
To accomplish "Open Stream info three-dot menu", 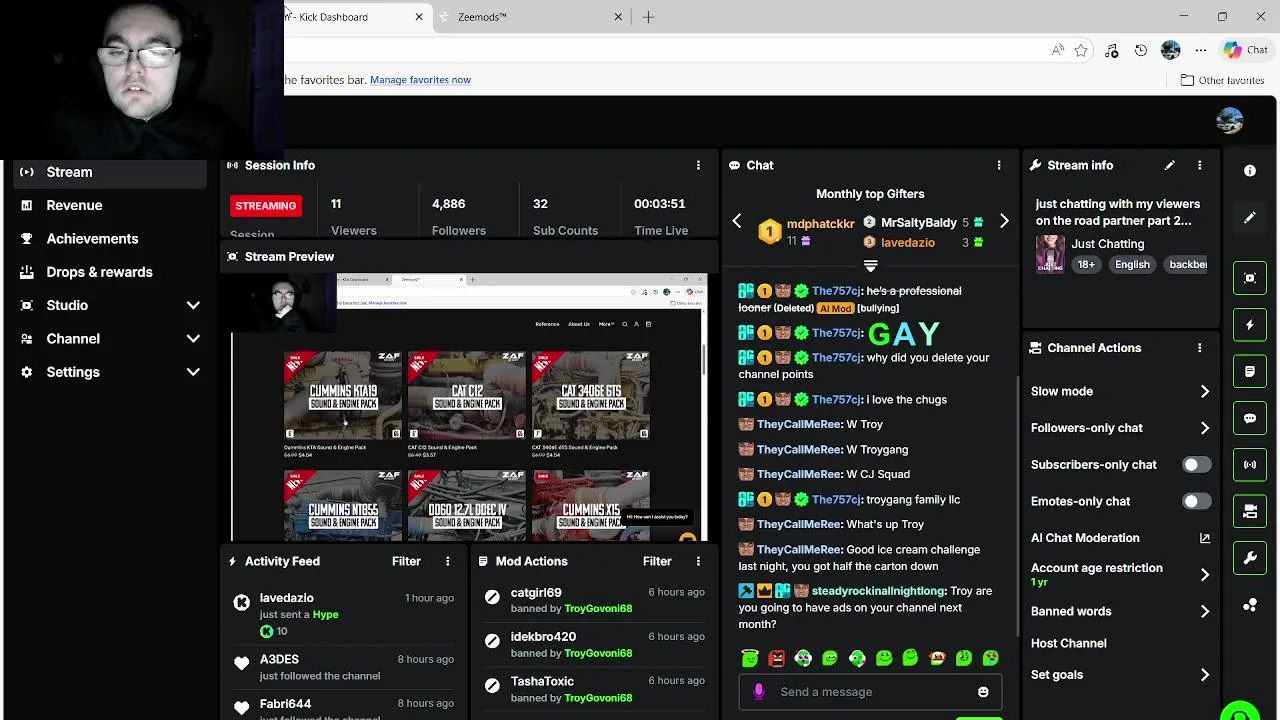I will (1199, 165).
